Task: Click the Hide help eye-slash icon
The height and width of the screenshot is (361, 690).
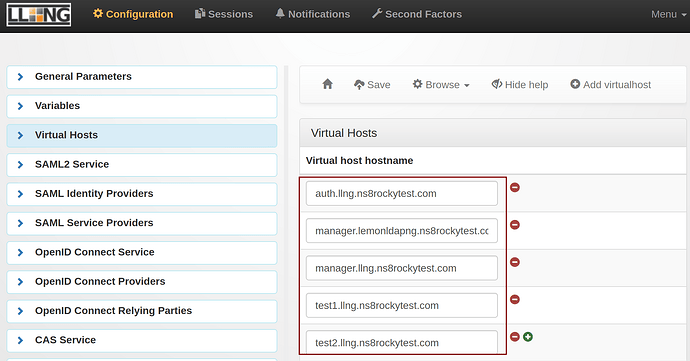Action: click(497, 84)
